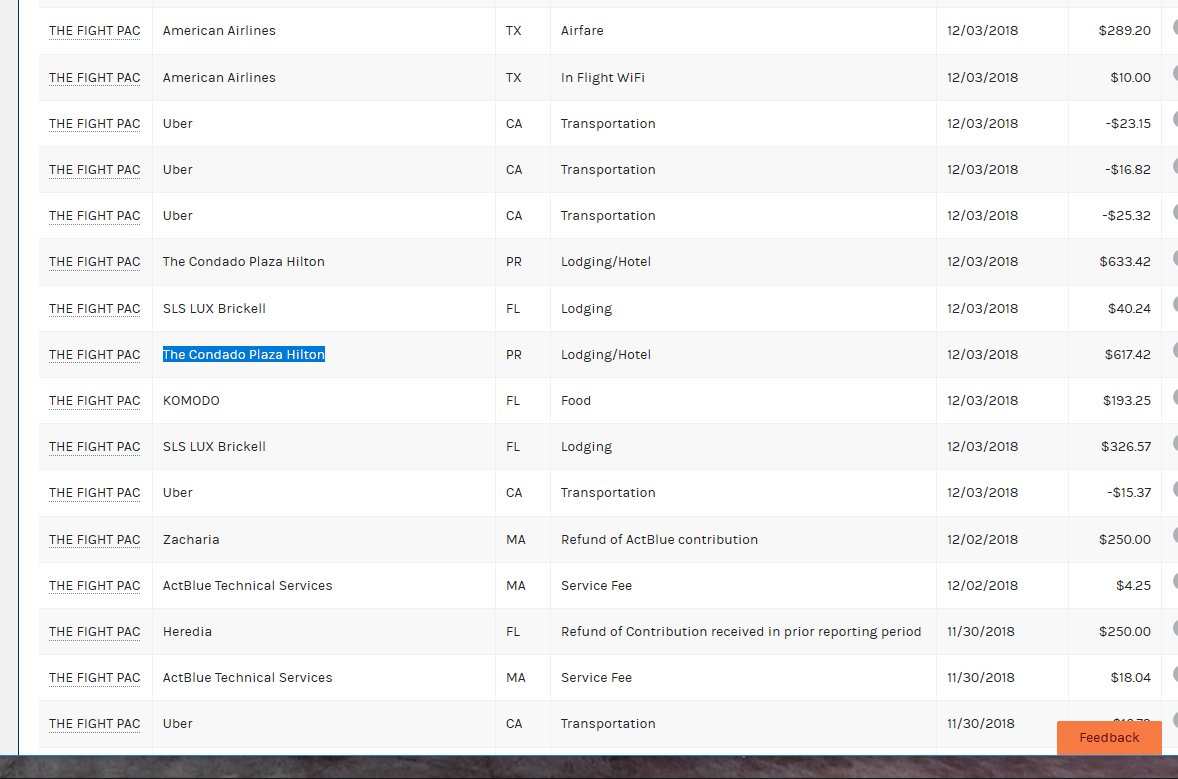Select the amount '$193.25'

click(1126, 400)
